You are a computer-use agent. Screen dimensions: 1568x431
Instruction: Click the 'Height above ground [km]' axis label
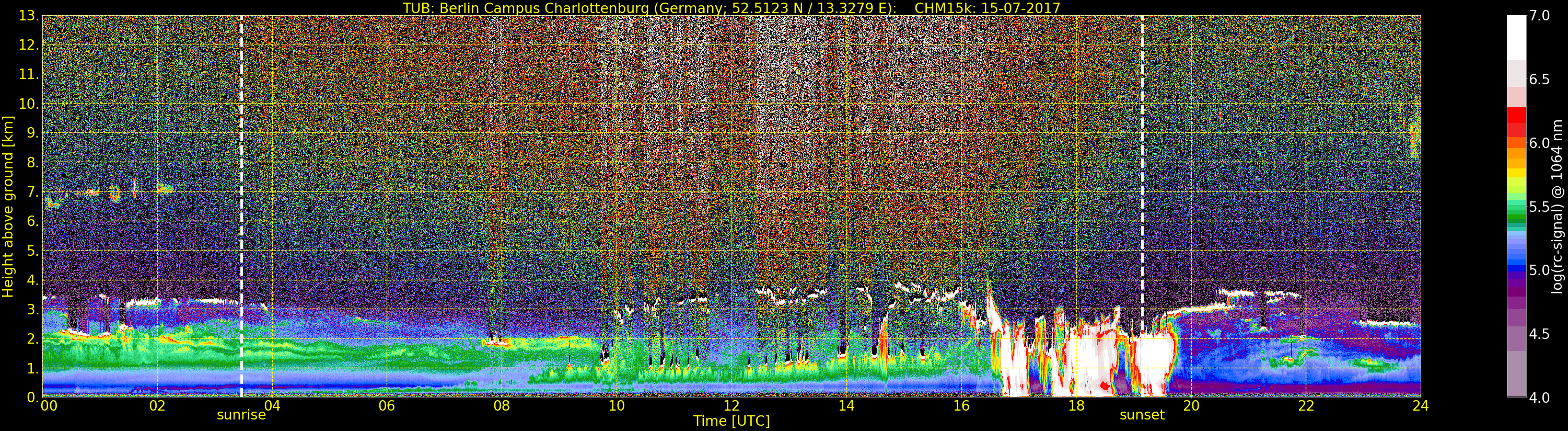click(x=8, y=207)
